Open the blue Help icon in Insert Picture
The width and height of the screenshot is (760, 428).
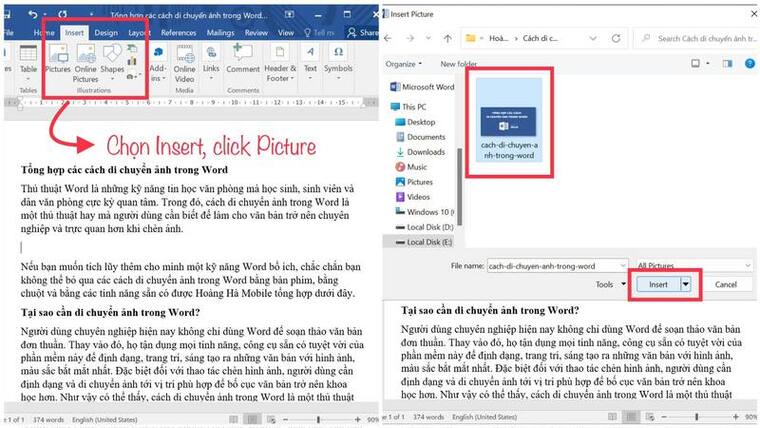pyautogui.click(x=750, y=63)
